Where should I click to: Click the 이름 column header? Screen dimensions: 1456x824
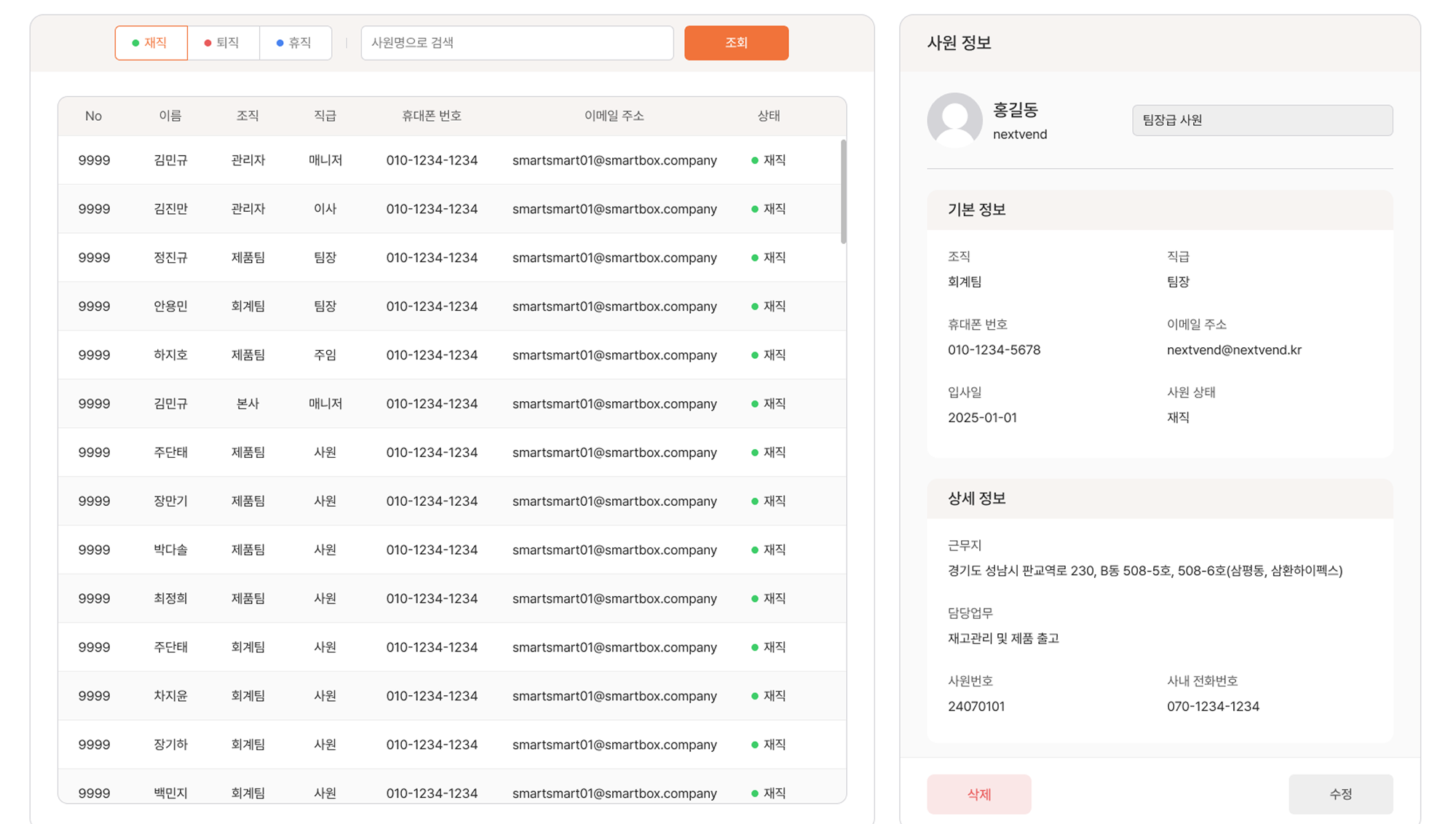[171, 115]
